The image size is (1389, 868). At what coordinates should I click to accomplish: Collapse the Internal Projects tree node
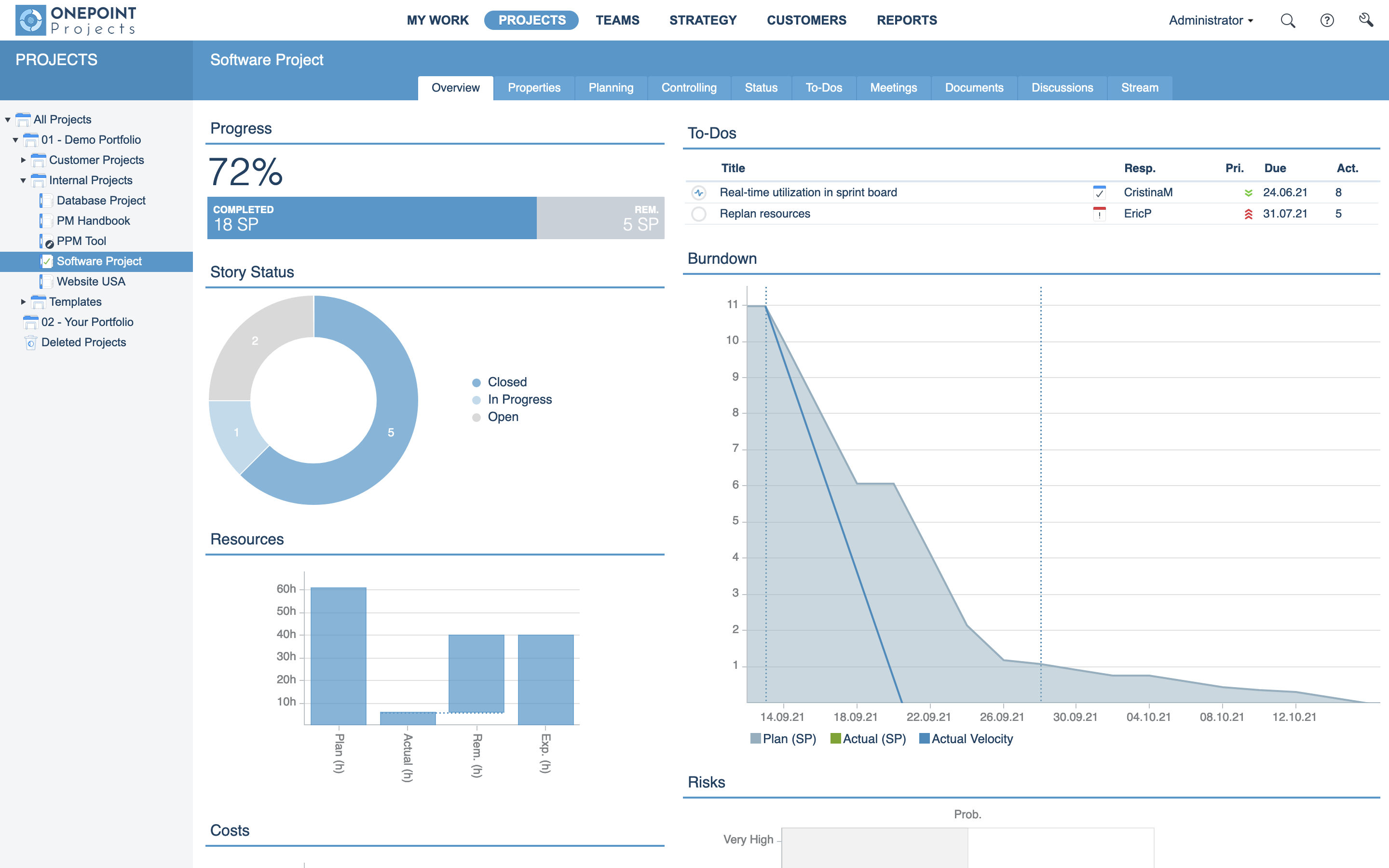coord(23,180)
